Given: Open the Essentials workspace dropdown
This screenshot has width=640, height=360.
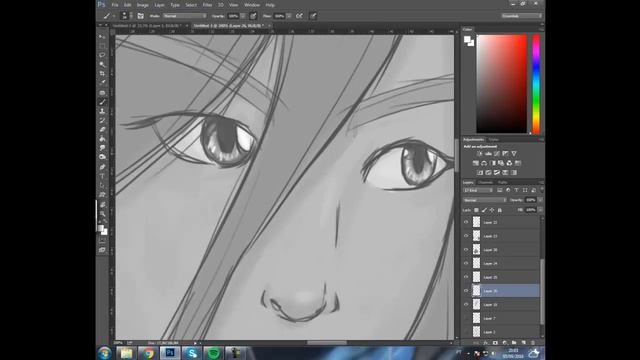Looking at the screenshot, I should coord(522,16).
